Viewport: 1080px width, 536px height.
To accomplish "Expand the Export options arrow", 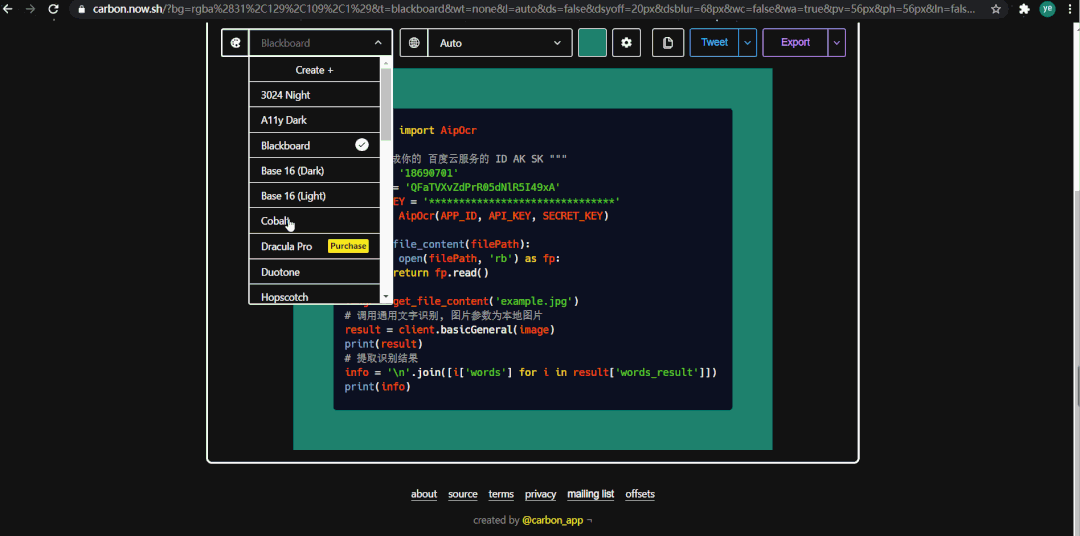I will pos(836,43).
